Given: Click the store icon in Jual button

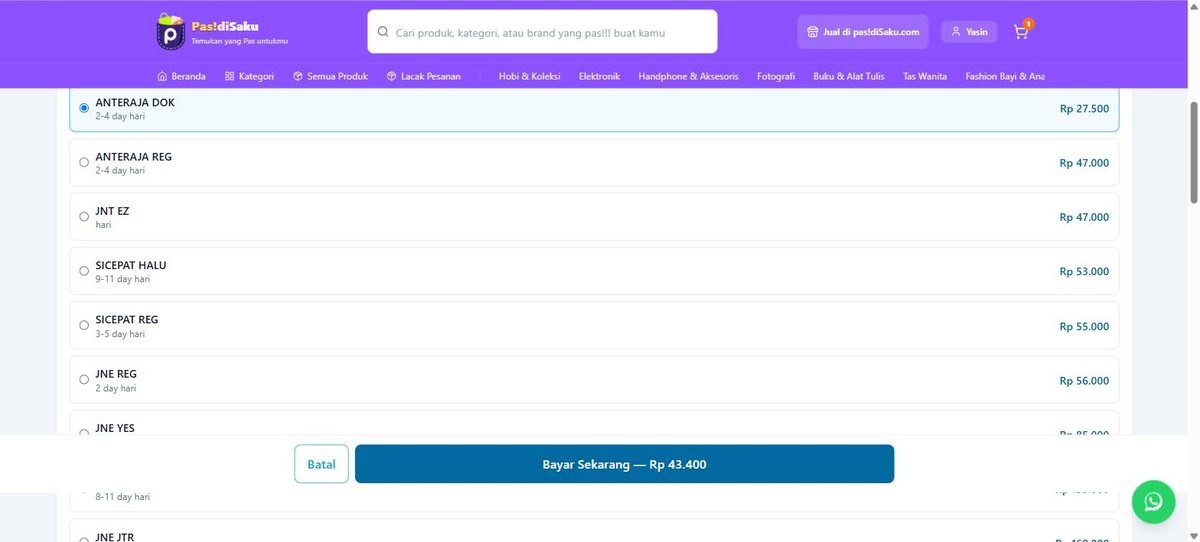Looking at the screenshot, I should click(813, 32).
